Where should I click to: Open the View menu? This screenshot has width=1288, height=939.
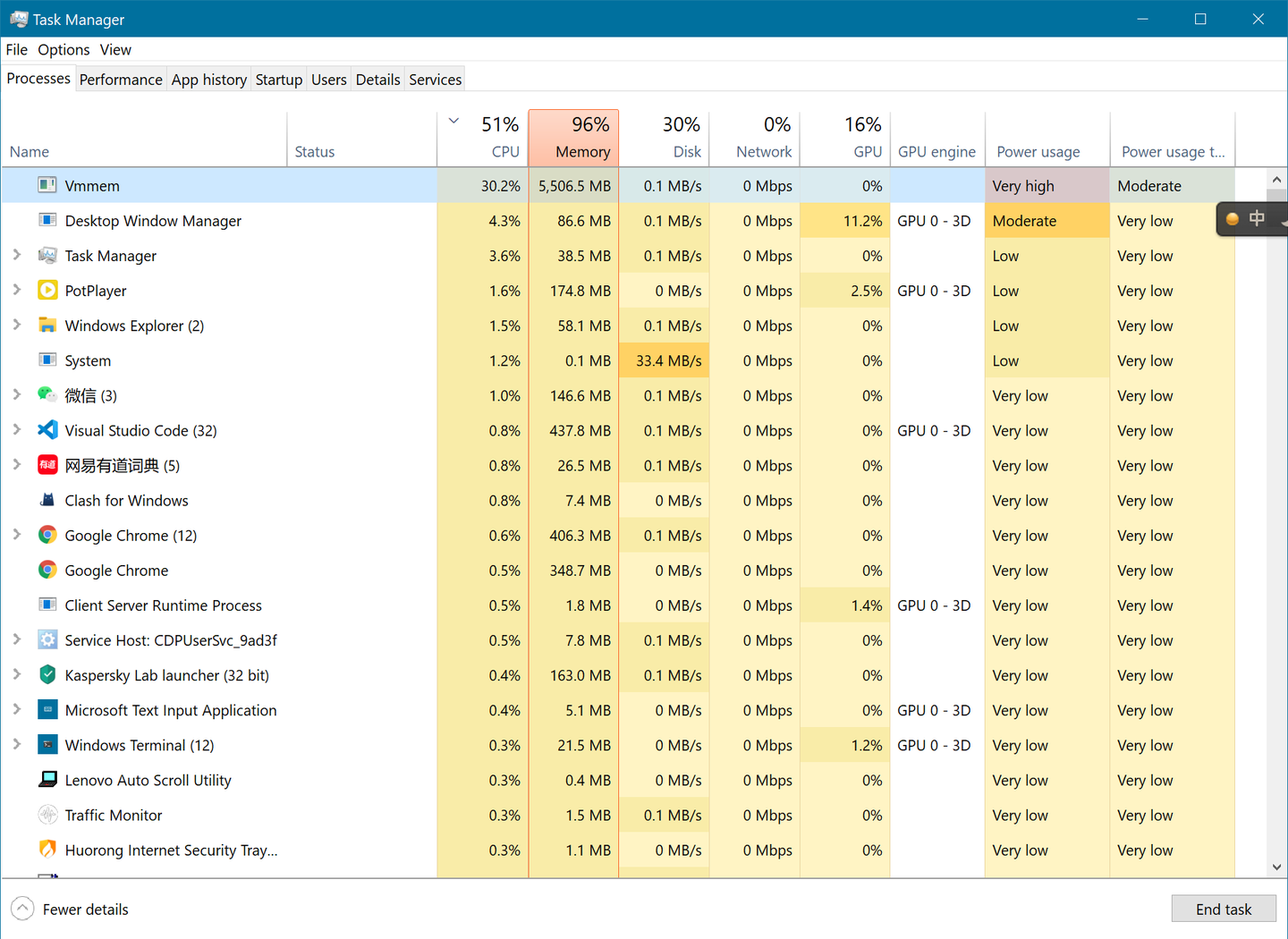[115, 49]
